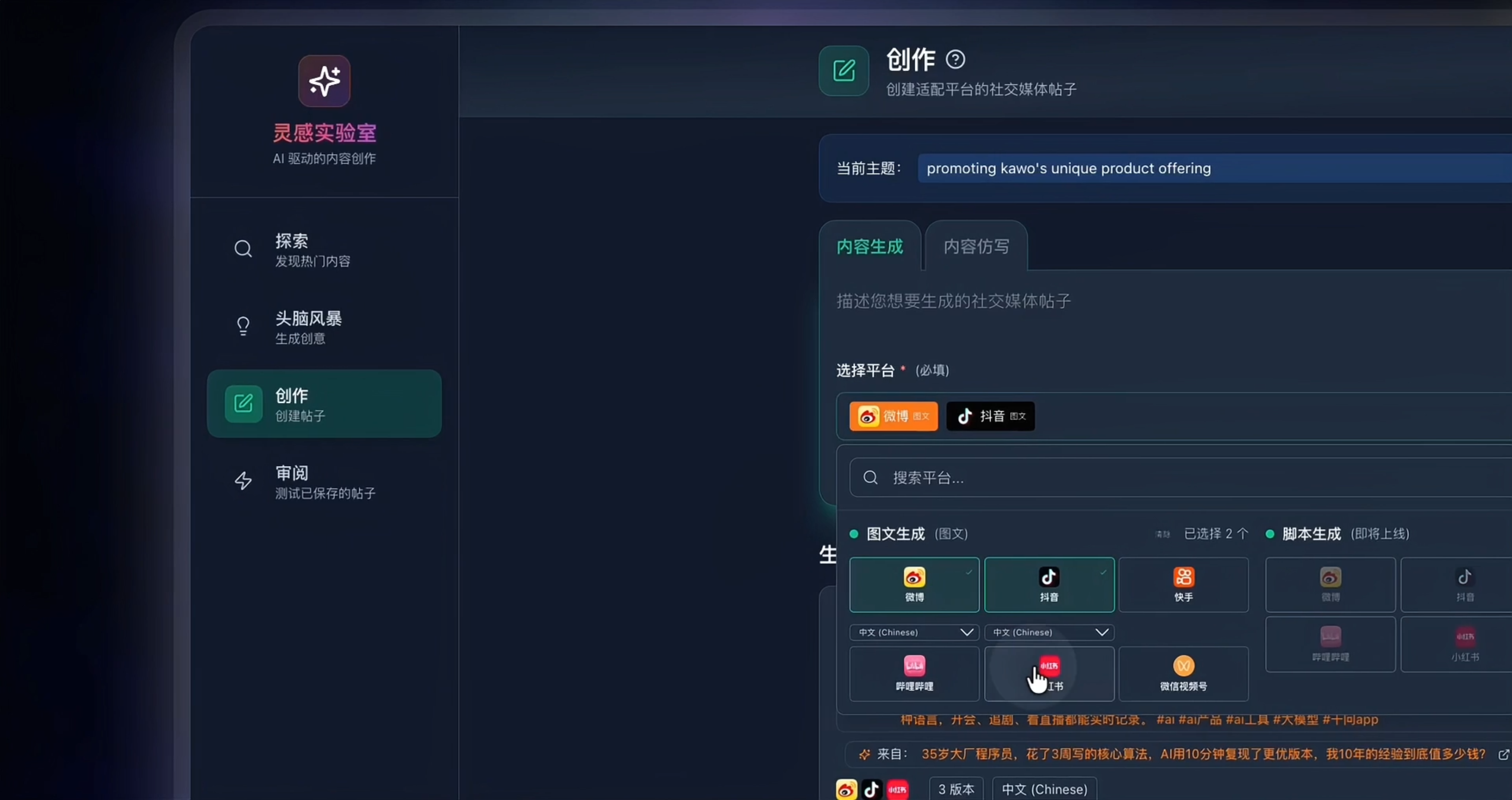The height and width of the screenshot is (800, 1512).
Task: Click the help question mark beside 创作
Action: (955, 59)
